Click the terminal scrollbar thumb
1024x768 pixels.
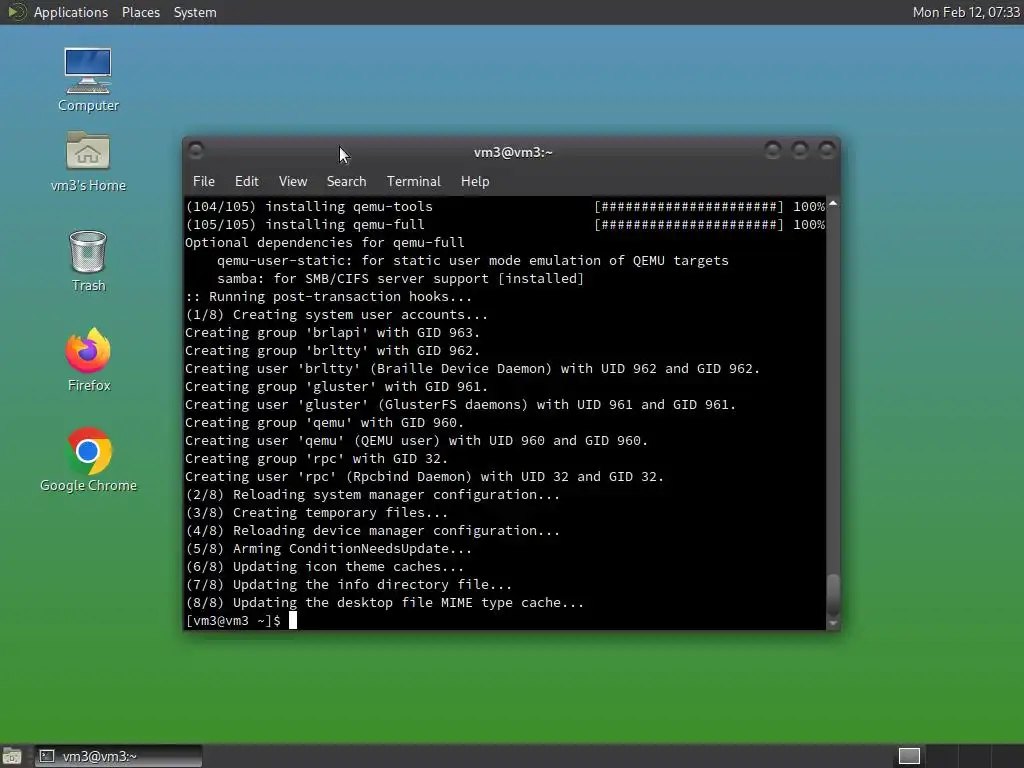coord(833,594)
